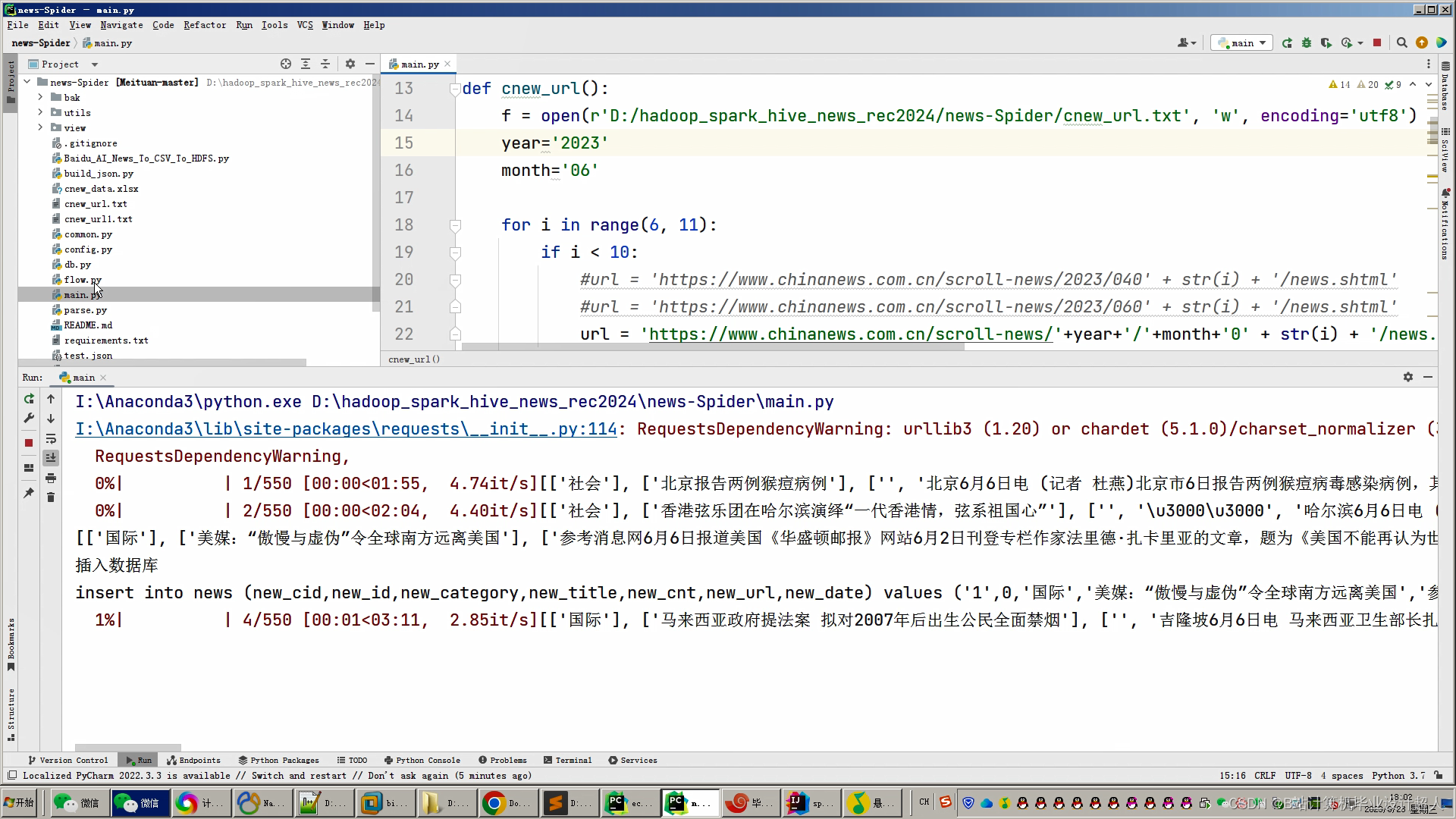Image resolution: width=1456 pixels, height=819 pixels.
Task: Toggle the pin tab icon in the Run panel
Action: coord(29,493)
